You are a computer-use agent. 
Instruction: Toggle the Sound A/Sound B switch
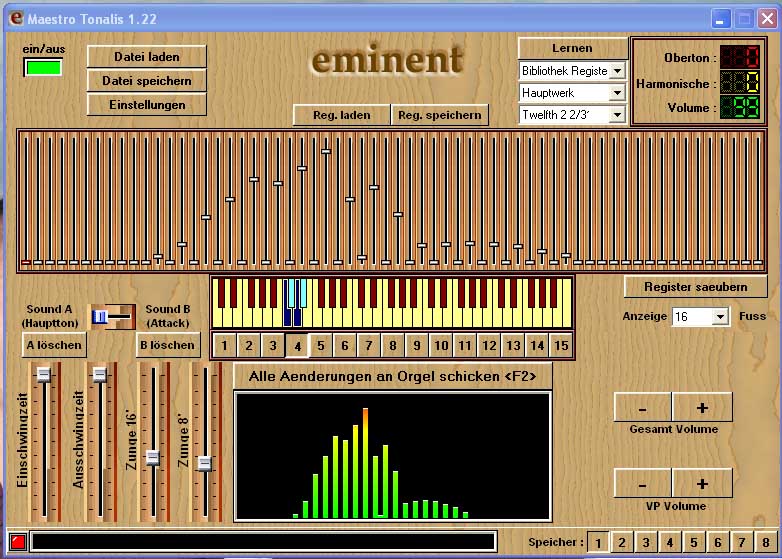(x=111, y=316)
